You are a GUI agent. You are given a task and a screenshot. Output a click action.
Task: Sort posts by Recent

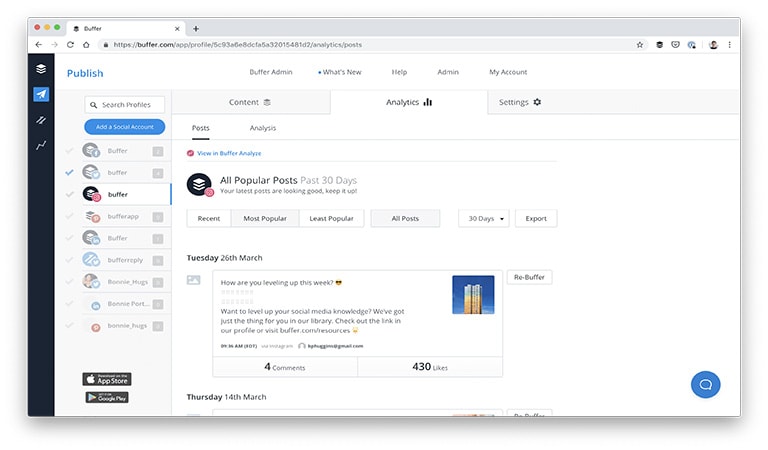pyautogui.click(x=209, y=218)
